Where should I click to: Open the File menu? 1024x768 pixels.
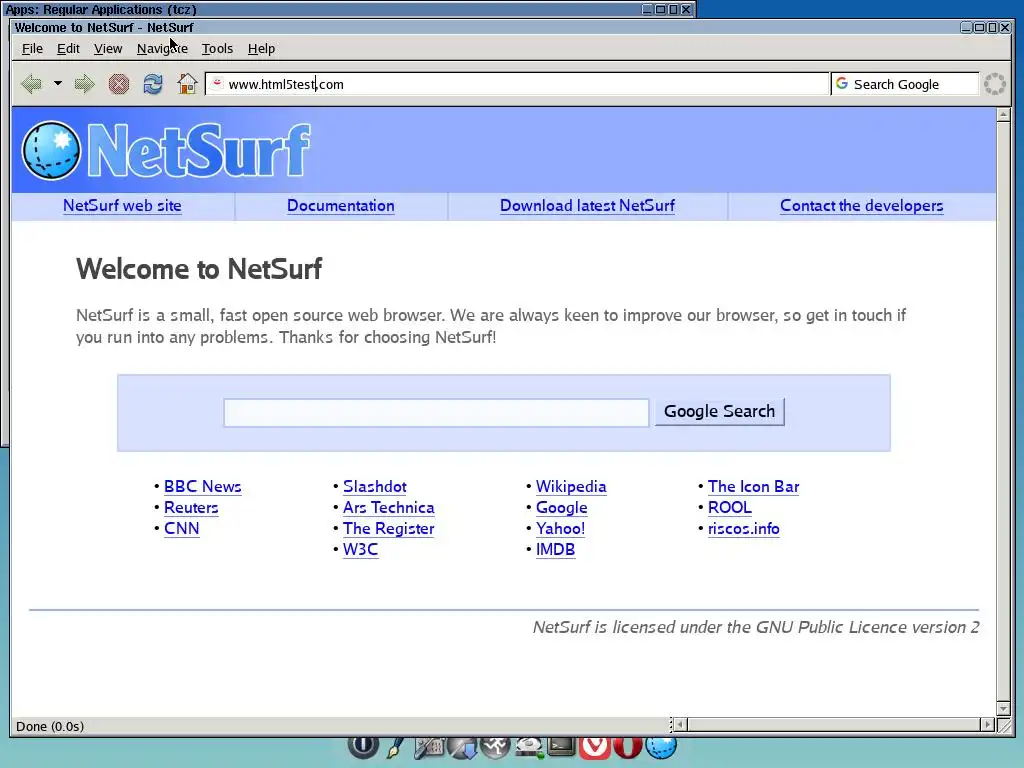[x=32, y=48]
